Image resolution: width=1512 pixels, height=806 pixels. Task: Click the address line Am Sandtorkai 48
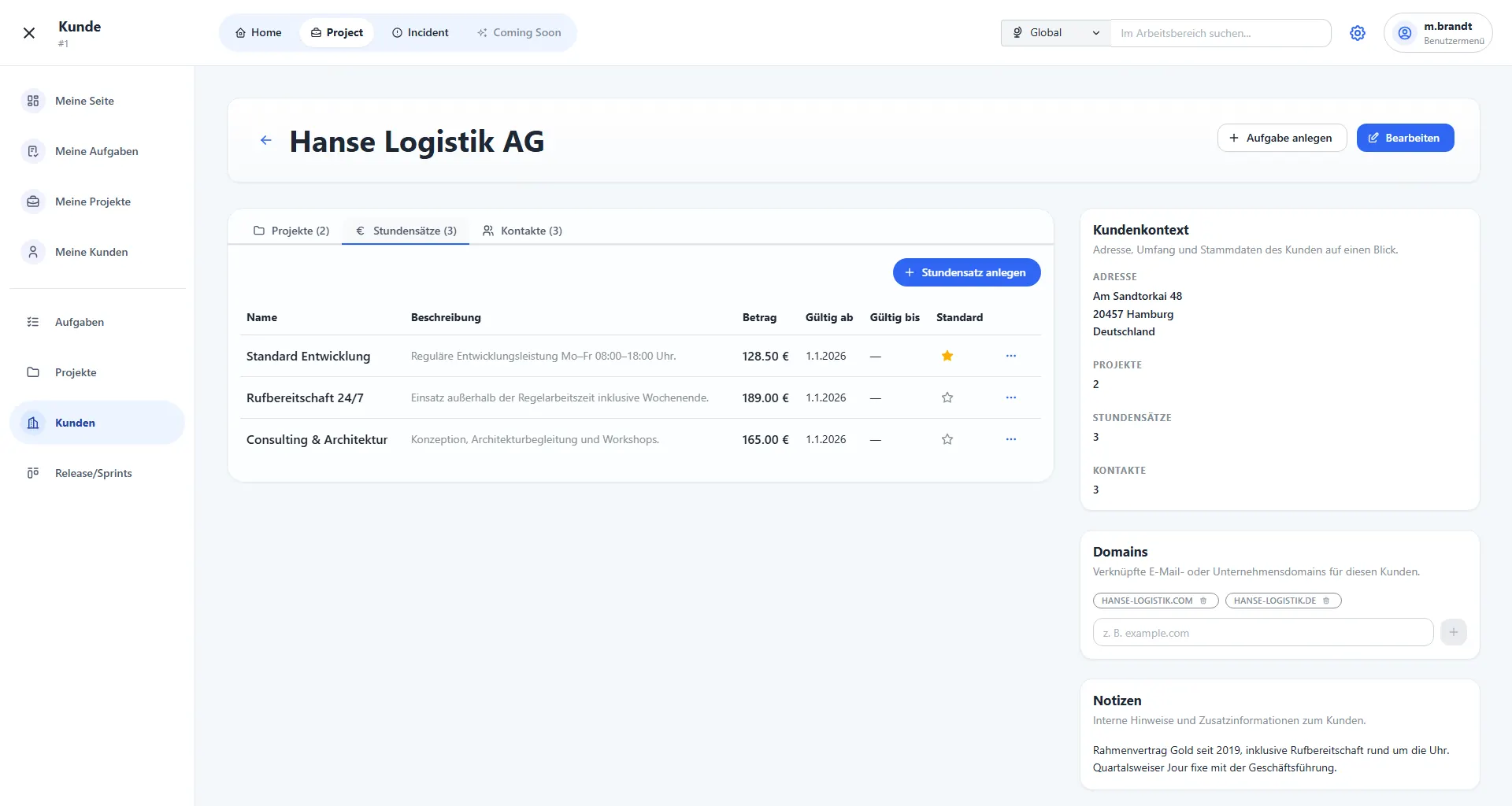[x=1137, y=296]
